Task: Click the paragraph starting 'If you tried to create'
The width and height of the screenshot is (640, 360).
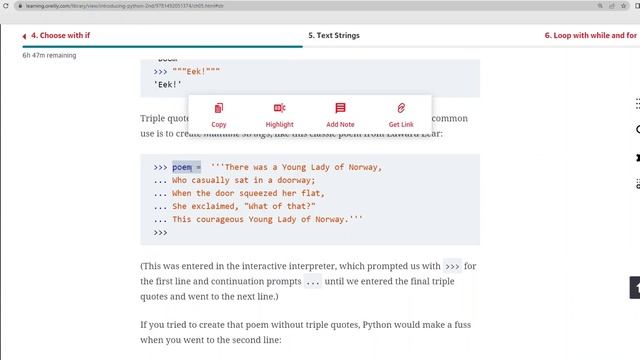Action: [x=306, y=332]
